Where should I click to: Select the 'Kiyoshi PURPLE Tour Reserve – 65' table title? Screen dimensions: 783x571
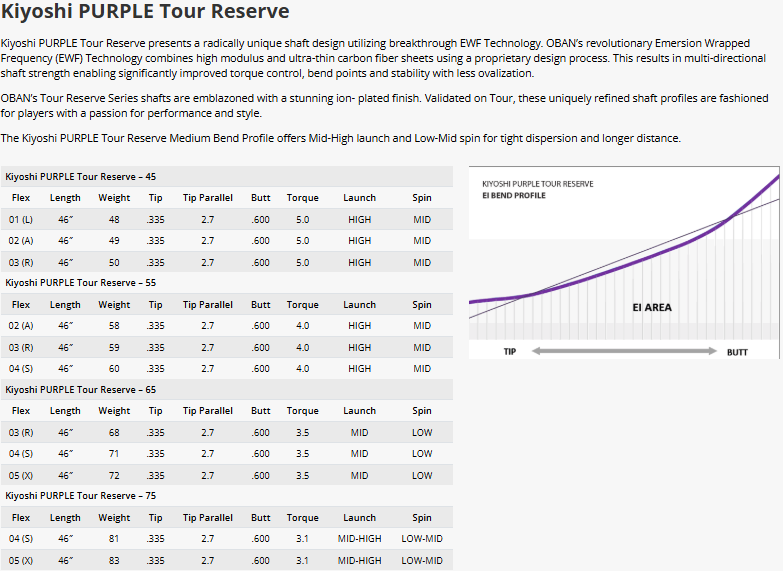pyautogui.click(x=80, y=390)
